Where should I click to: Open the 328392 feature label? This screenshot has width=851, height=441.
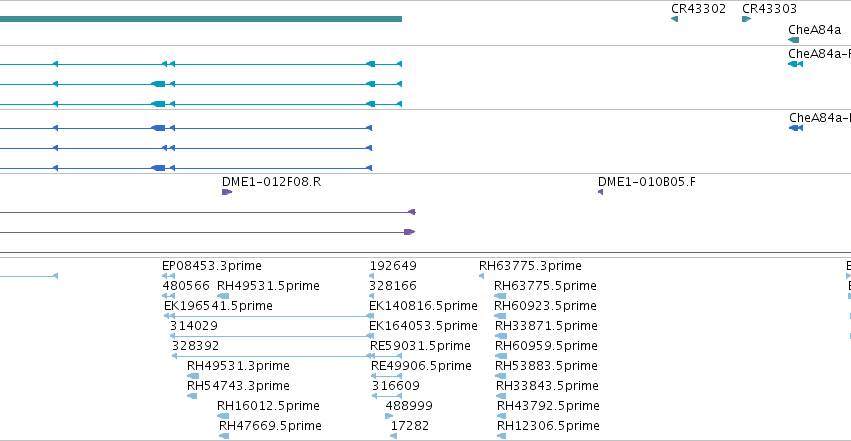195,346
